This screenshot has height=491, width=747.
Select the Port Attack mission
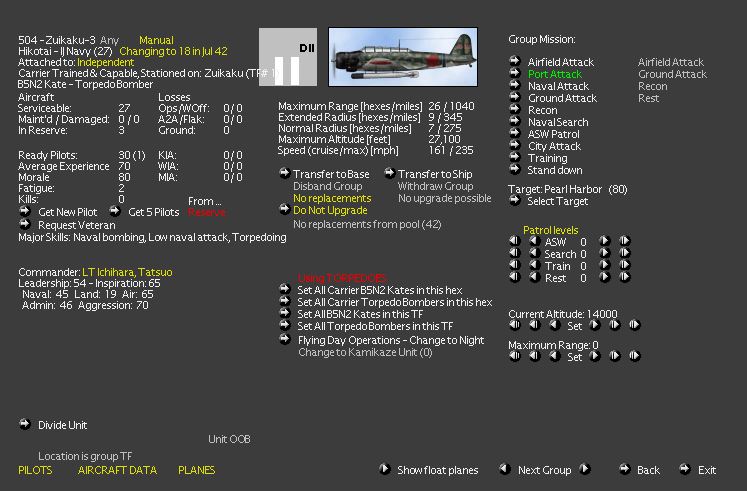tap(515, 73)
